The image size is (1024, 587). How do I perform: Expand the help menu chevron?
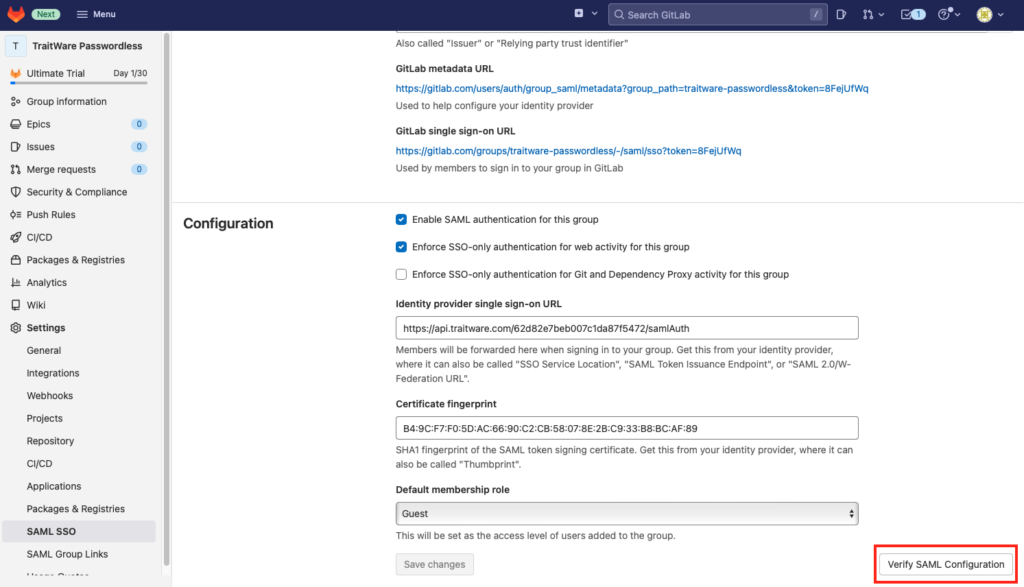[x=957, y=14]
